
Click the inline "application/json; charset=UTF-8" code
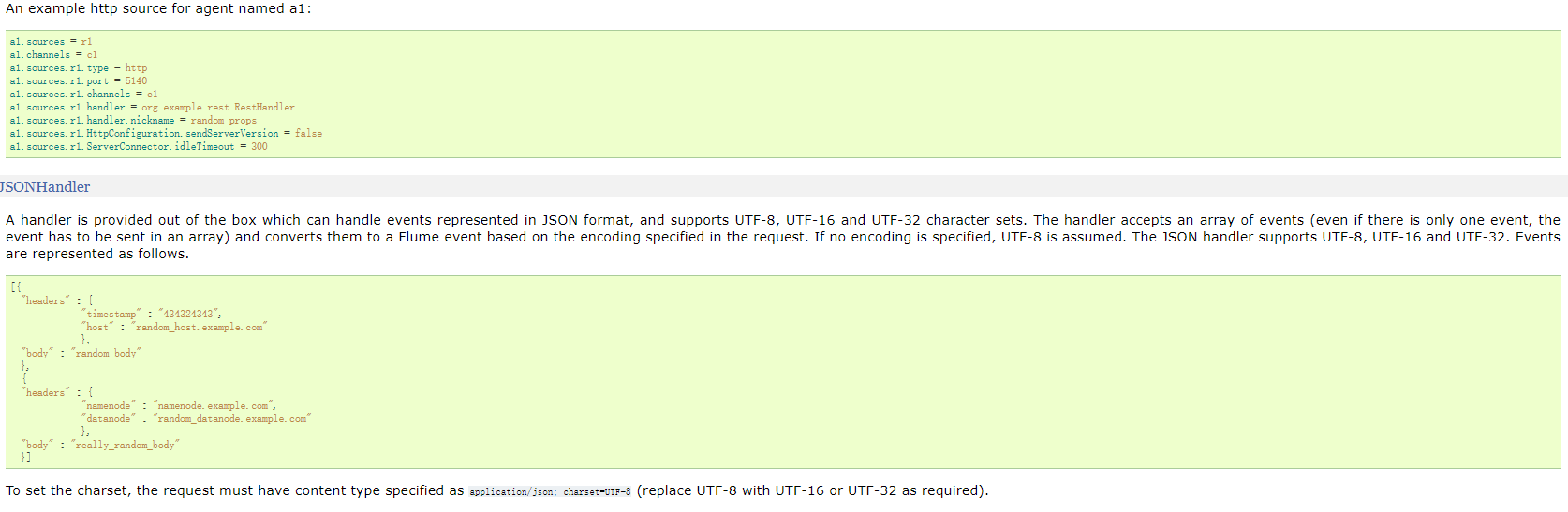550,492
